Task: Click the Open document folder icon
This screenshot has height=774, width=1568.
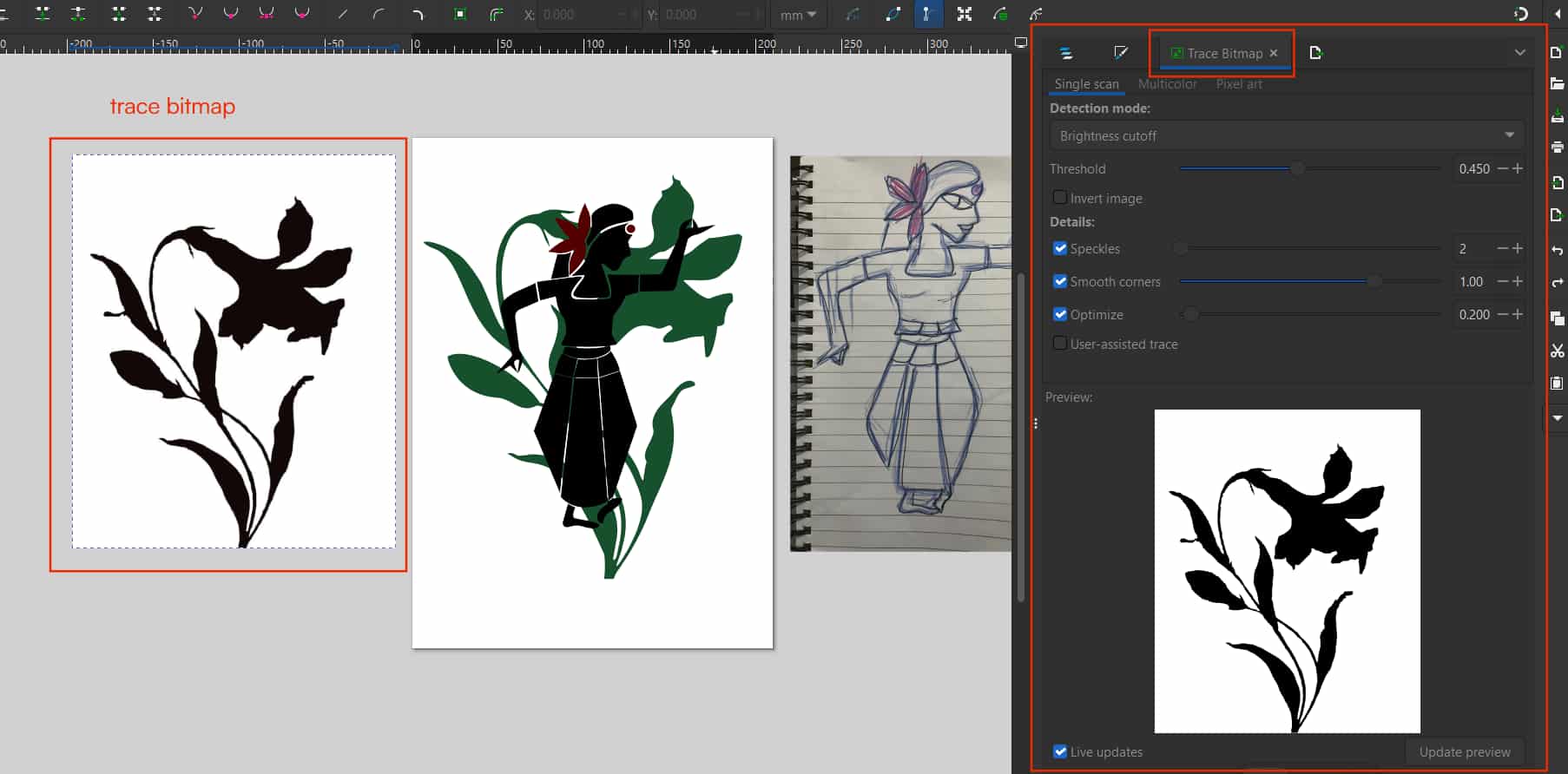Action: coord(1557,84)
